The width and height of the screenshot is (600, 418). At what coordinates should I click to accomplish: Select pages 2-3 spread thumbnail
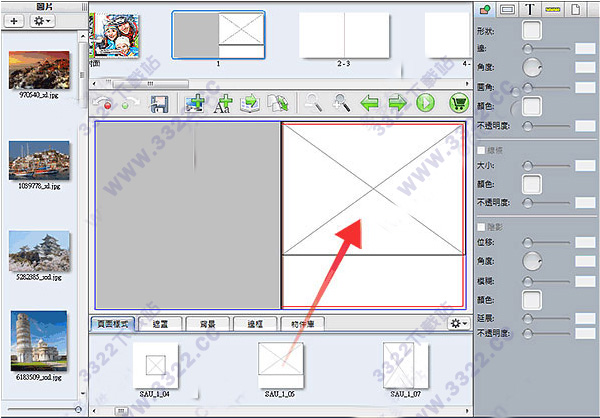click(x=344, y=35)
